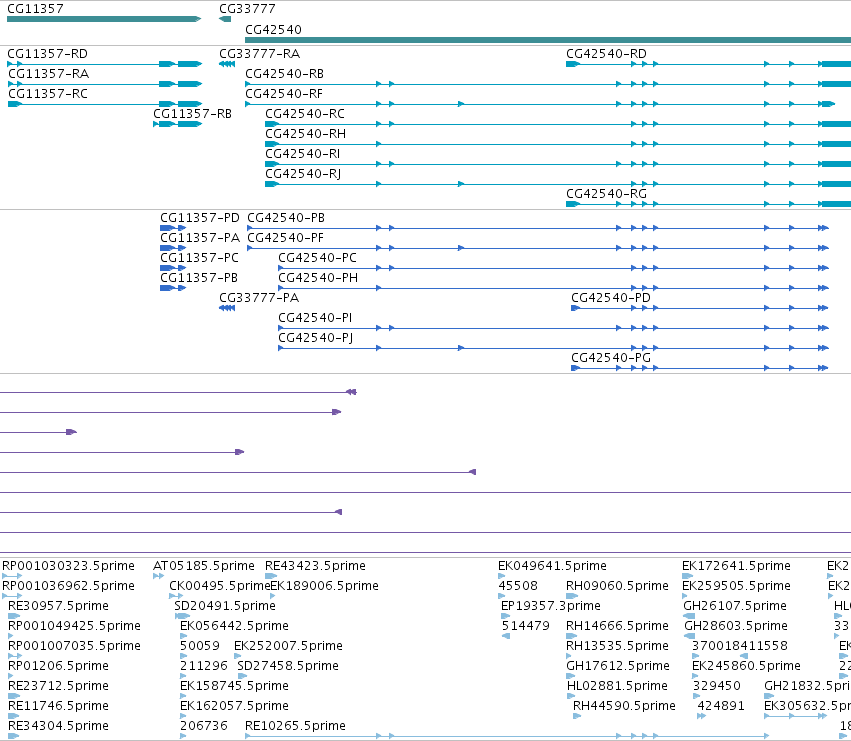Select transcript label CG42540-RF
This screenshot has width=851, height=741.
click(x=284, y=94)
